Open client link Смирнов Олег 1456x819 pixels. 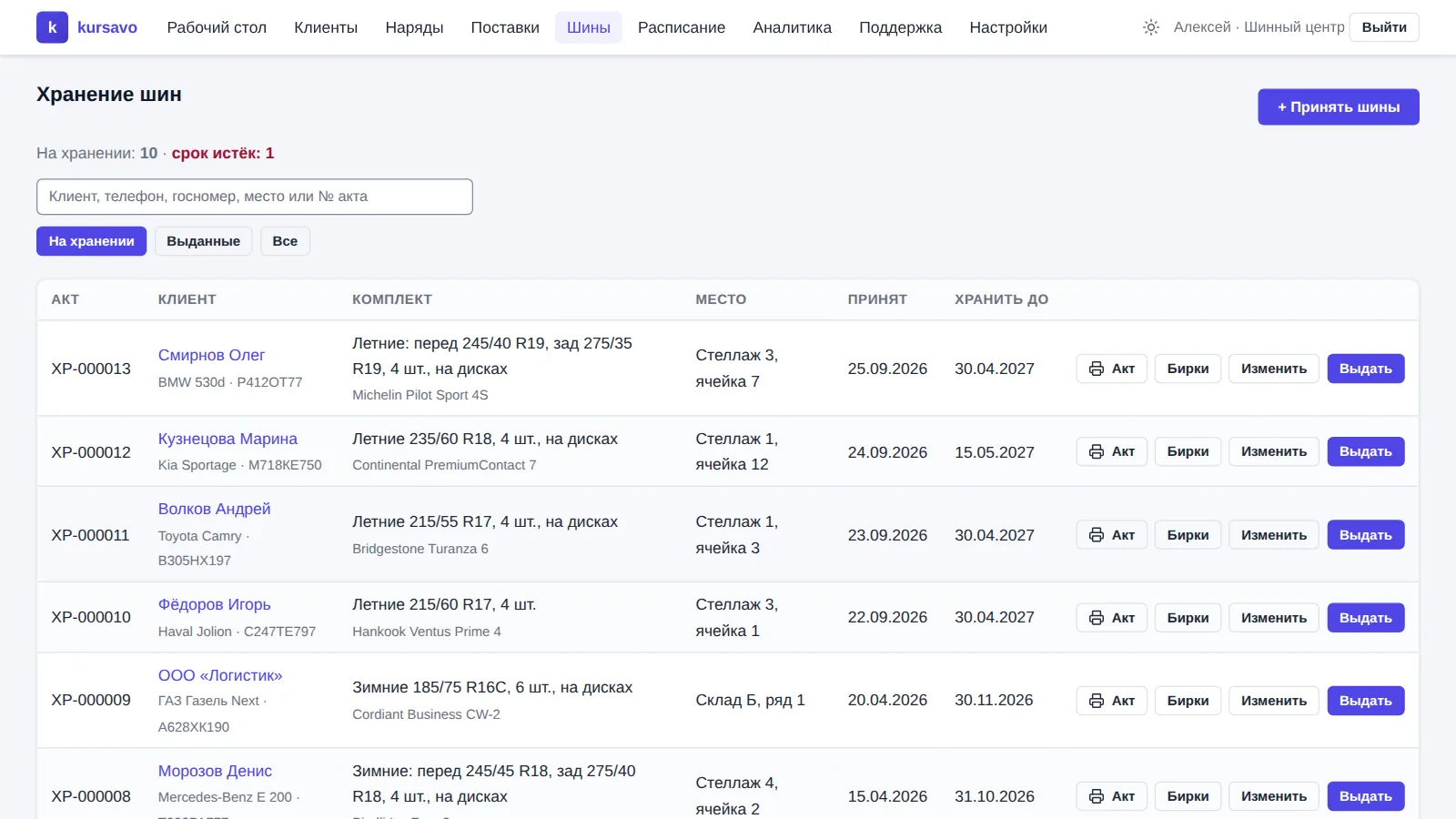tap(211, 355)
